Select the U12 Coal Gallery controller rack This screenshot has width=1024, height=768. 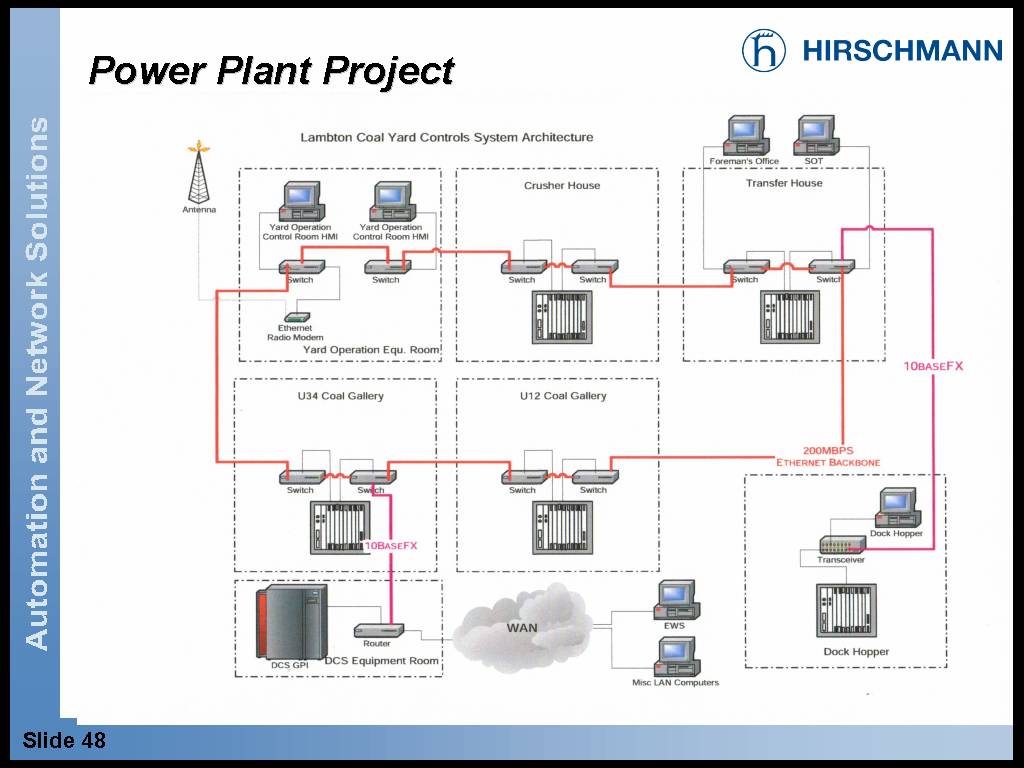pyautogui.click(x=557, y=527)
